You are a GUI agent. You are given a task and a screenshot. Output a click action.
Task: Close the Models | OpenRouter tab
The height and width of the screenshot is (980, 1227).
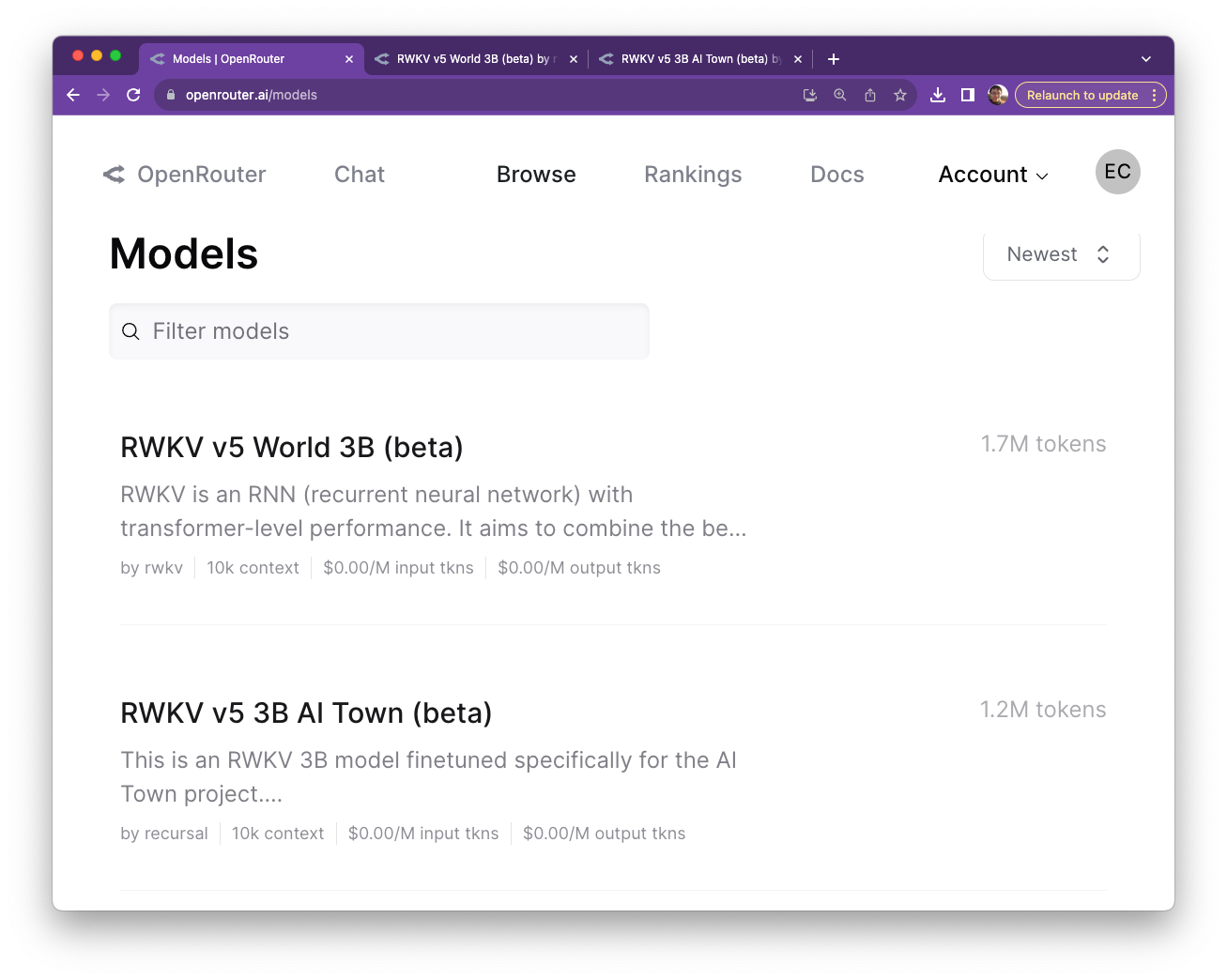(x=349, y=59)
